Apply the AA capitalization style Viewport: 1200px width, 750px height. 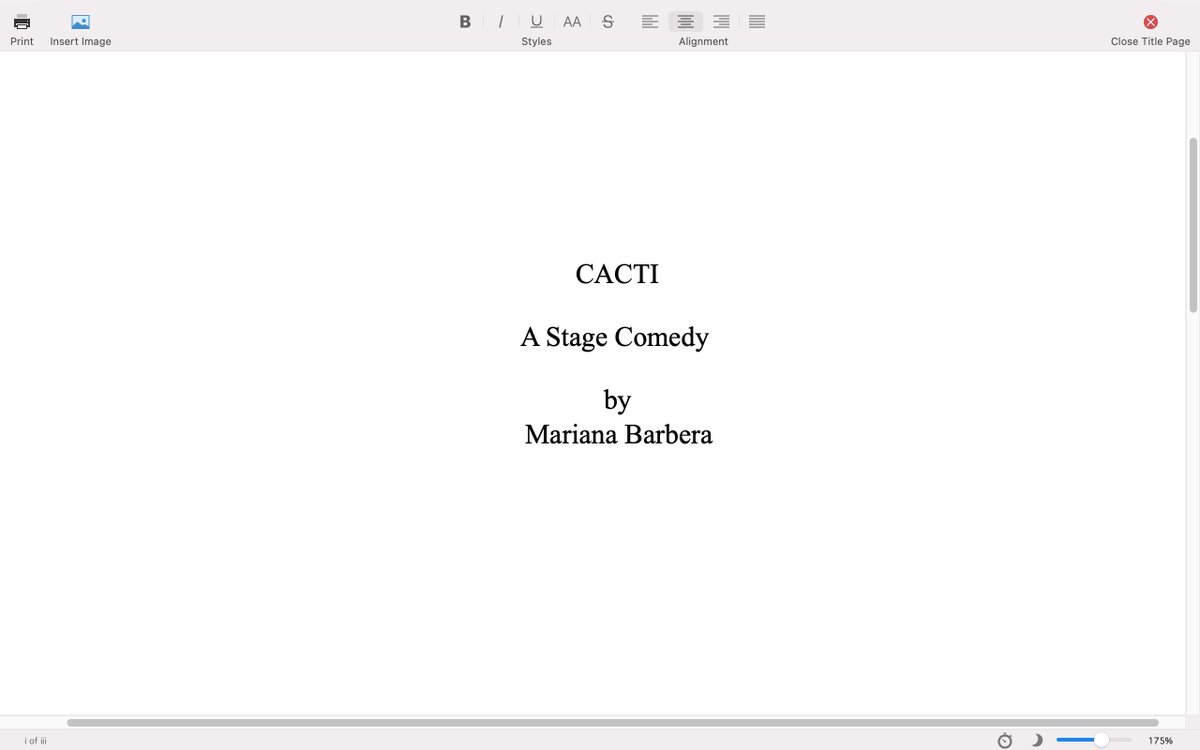click(571, 20)
